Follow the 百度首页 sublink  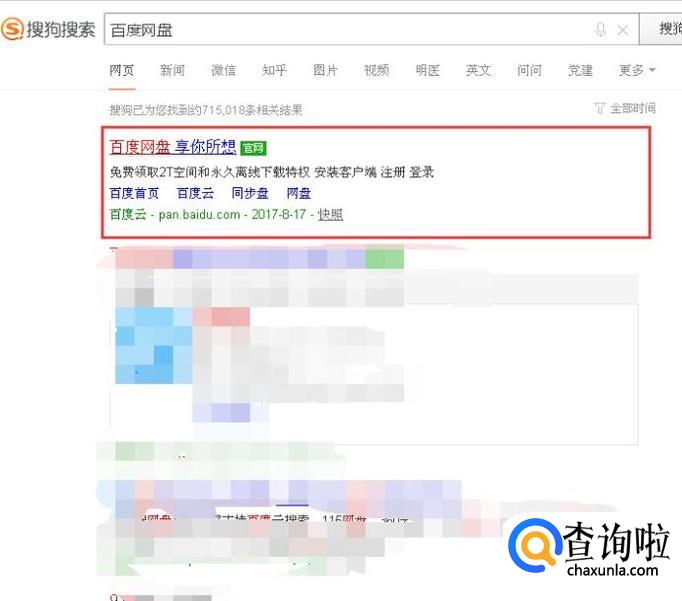click(134, 193)
